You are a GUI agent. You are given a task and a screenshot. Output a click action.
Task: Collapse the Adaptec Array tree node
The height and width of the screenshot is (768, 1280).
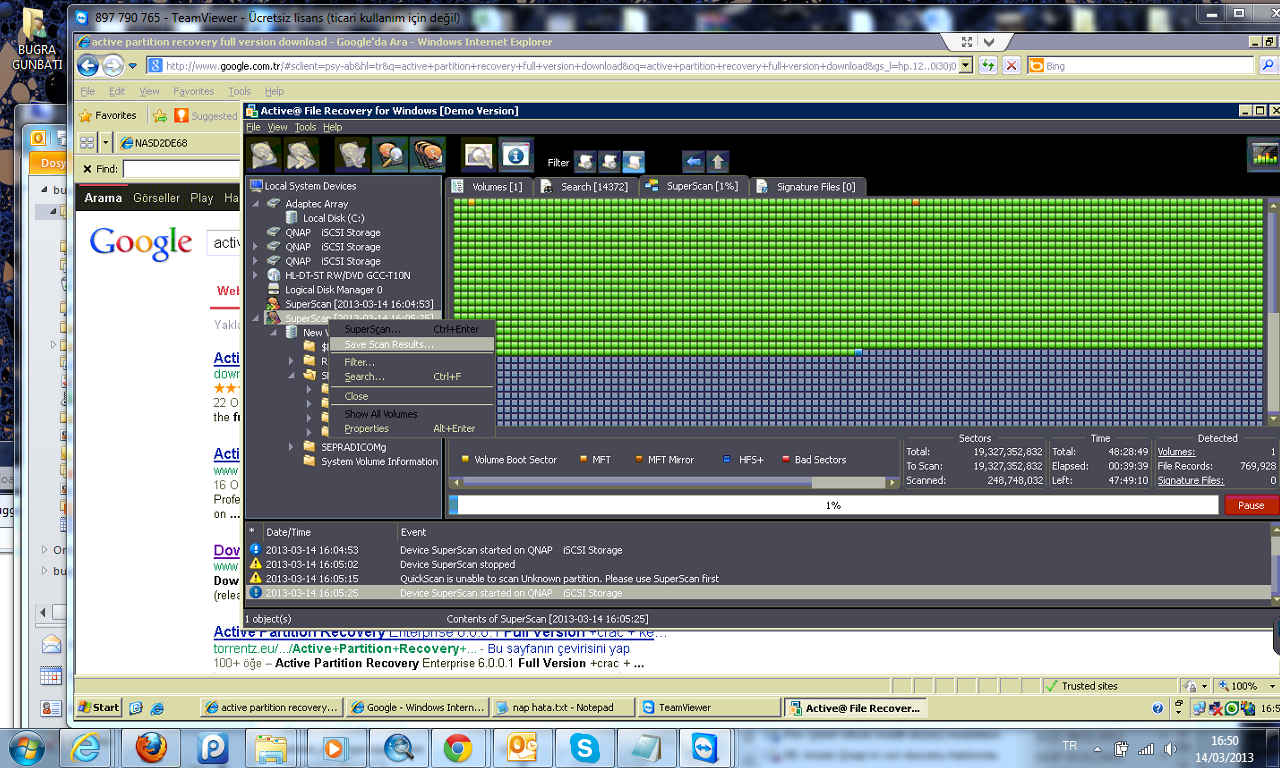tap(255, 204)
